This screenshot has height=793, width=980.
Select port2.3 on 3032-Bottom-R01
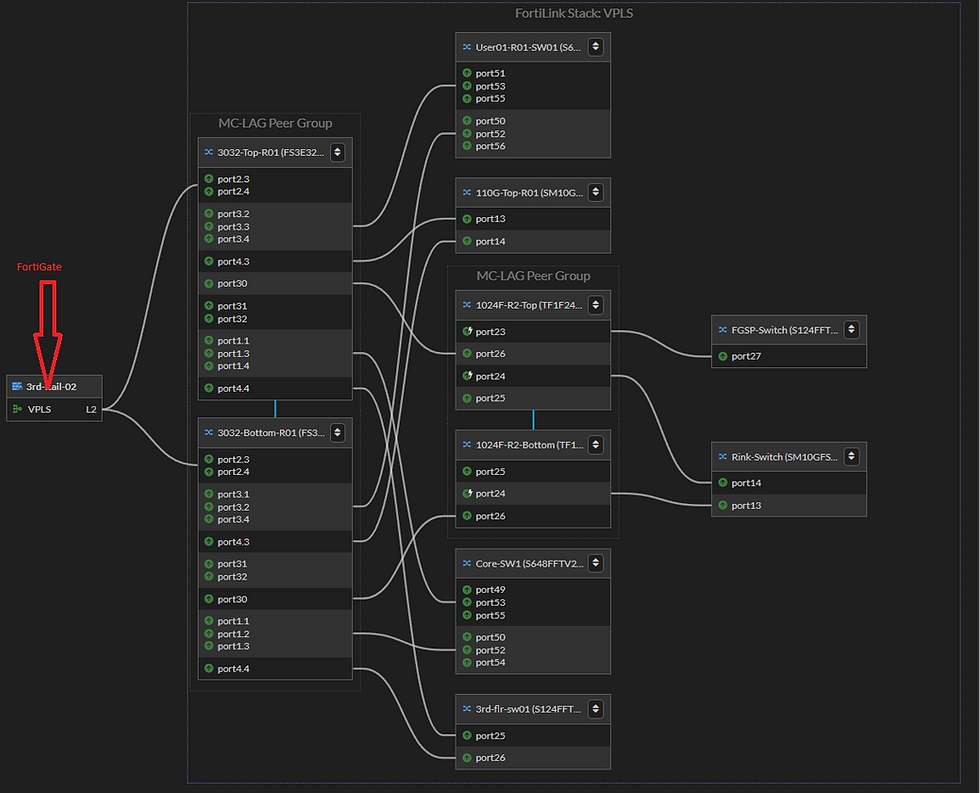(x=233, y=459)
